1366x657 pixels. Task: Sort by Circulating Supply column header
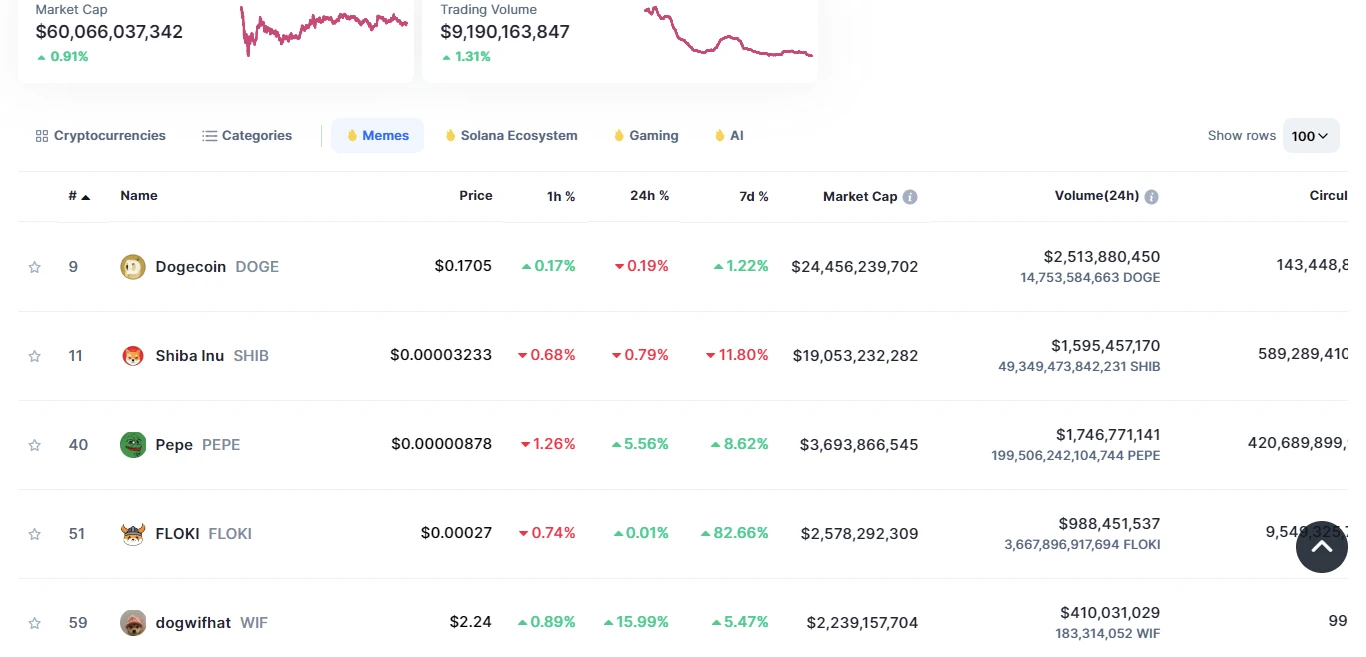point(1328,196)
